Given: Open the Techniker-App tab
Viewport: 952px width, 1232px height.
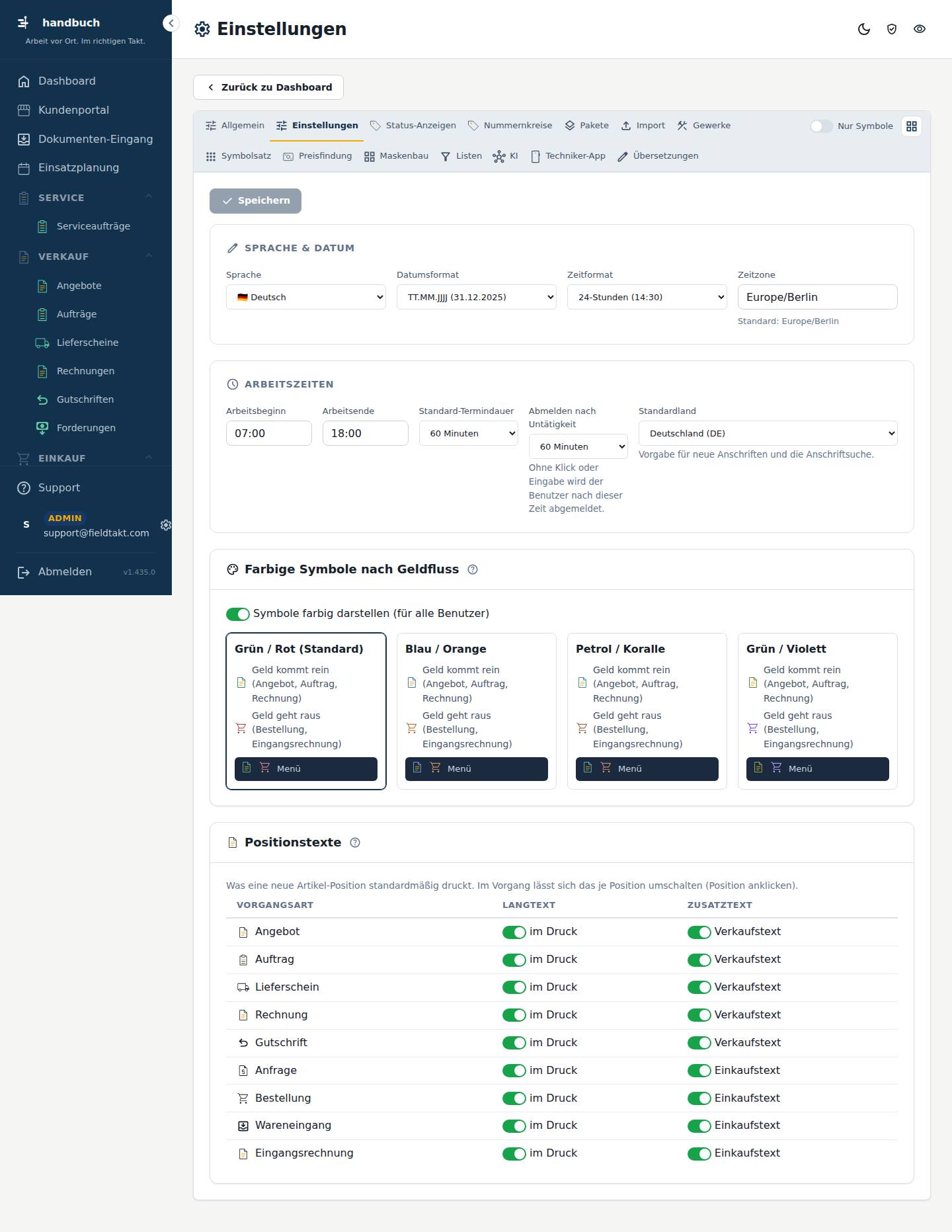Looking at the screenshot, I should pos(568,156).
